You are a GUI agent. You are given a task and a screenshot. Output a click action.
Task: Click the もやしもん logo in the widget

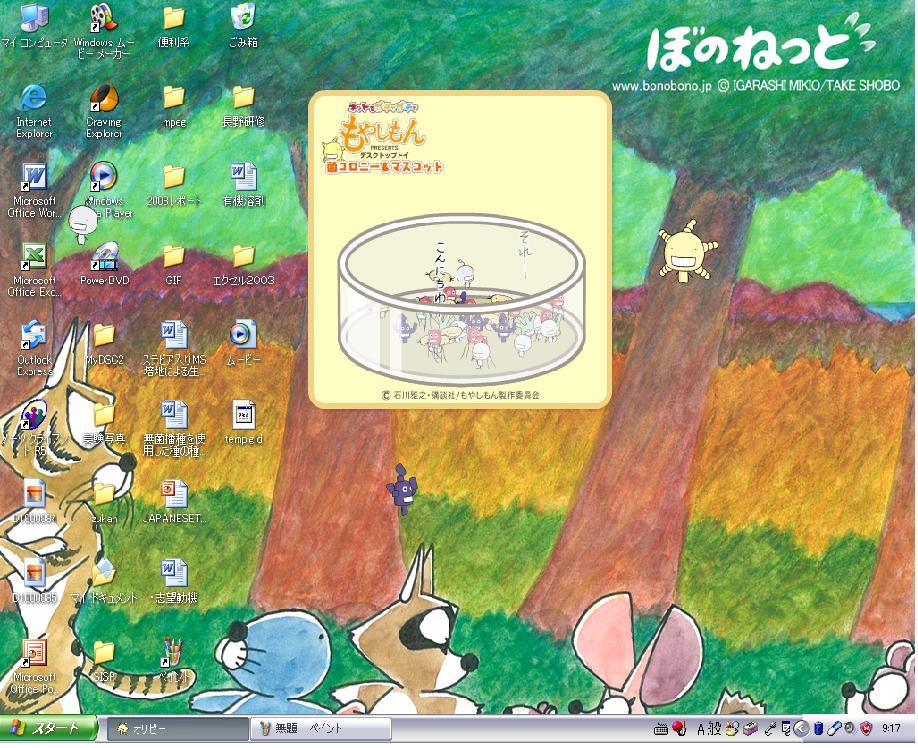(382, 138)
